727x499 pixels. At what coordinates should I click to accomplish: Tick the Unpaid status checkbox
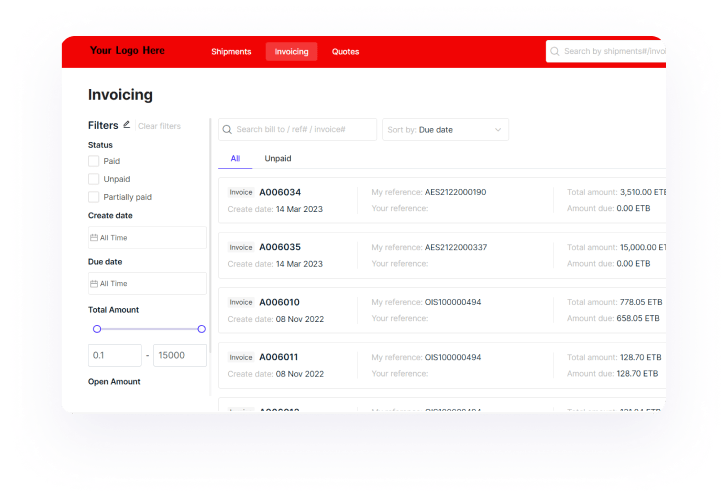tap(93, 179)
